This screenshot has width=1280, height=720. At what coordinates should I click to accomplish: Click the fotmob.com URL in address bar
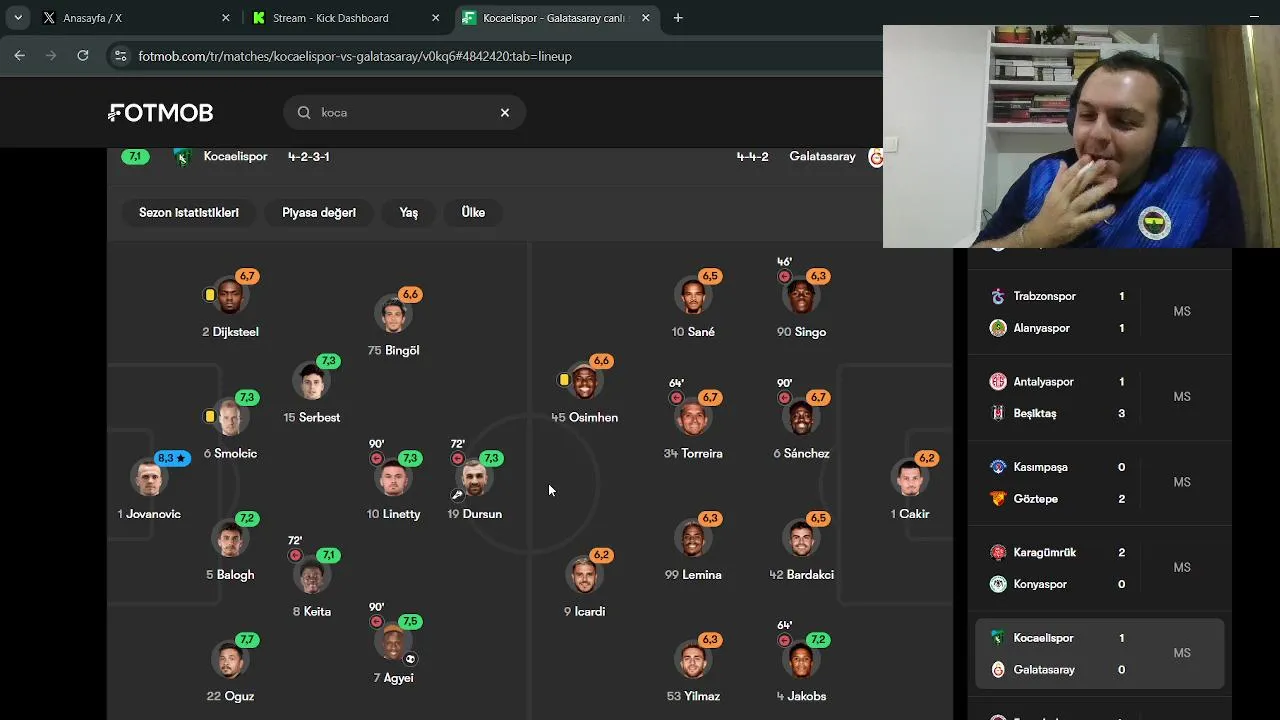[x=355, y=56]
